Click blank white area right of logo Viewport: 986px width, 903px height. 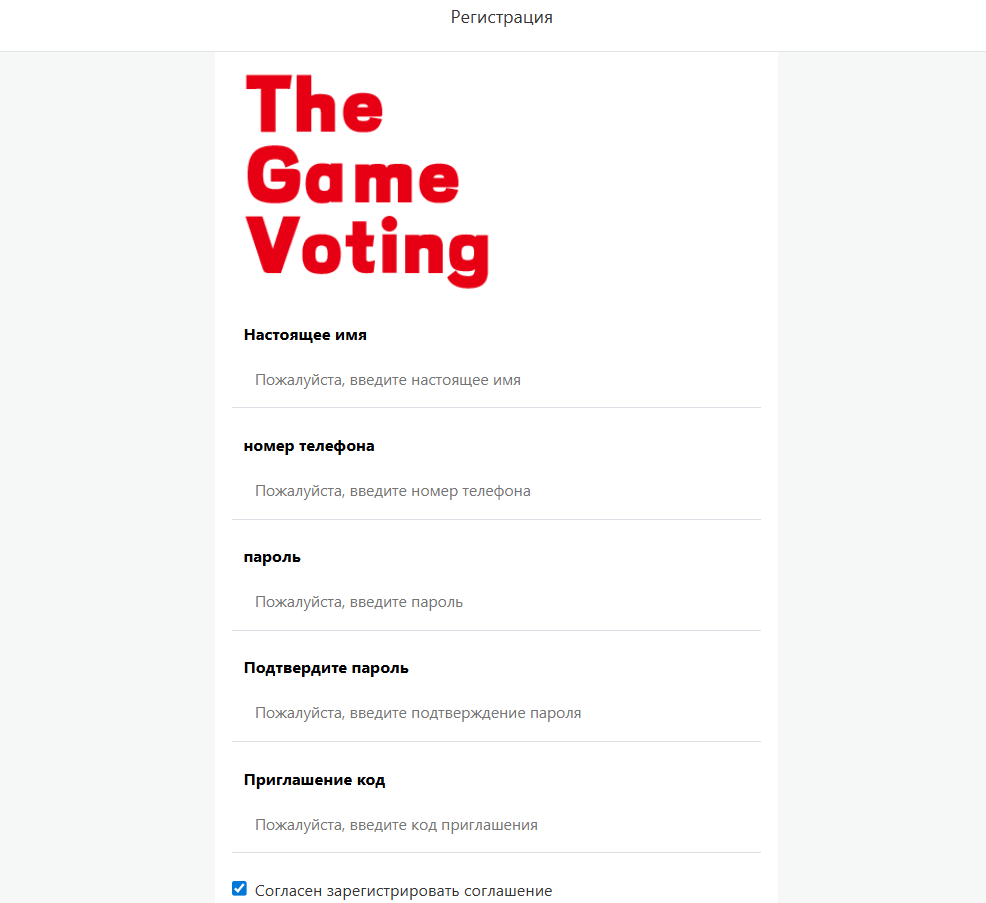point(640,180)
